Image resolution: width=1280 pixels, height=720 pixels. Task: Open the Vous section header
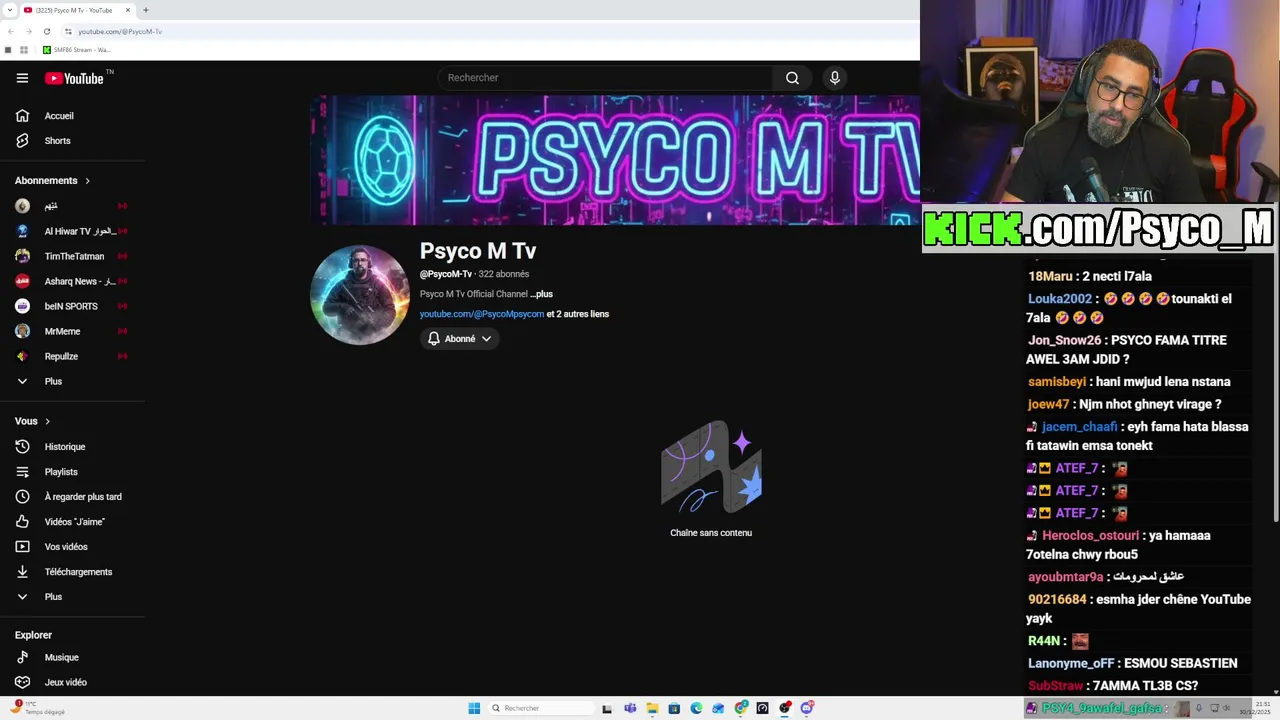pos(33,421)
